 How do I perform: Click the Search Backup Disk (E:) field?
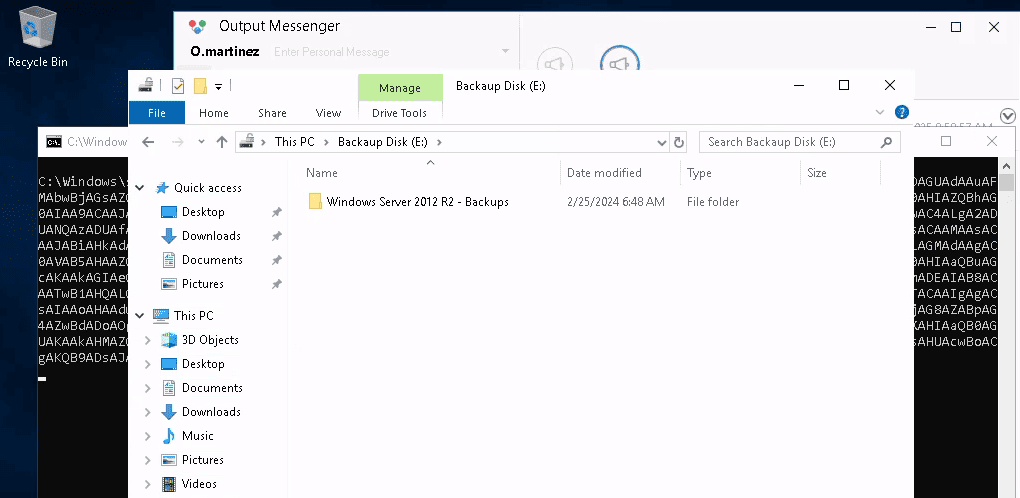pyautogui.click(x=795, y=142)
